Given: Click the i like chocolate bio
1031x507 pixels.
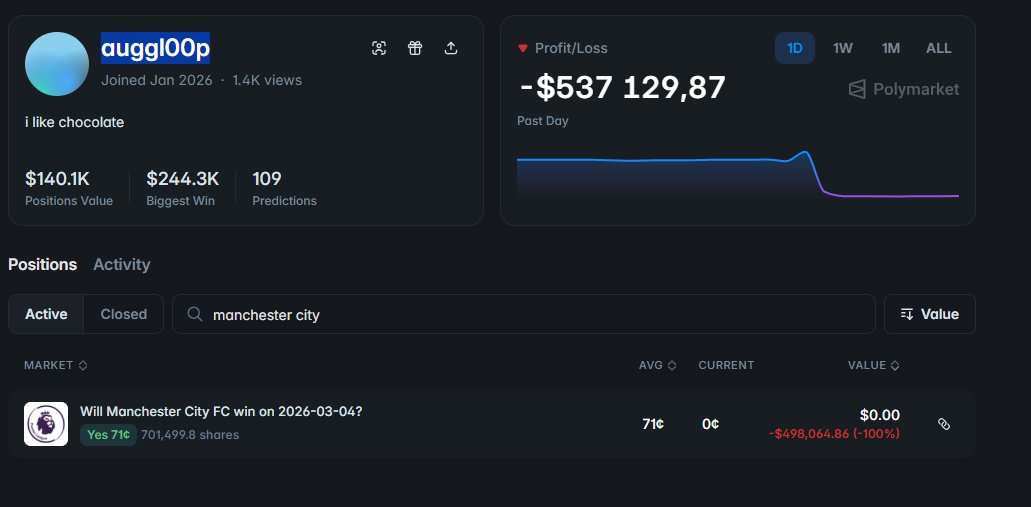Looking at the screenshot, I should click(x=74, y=122).
